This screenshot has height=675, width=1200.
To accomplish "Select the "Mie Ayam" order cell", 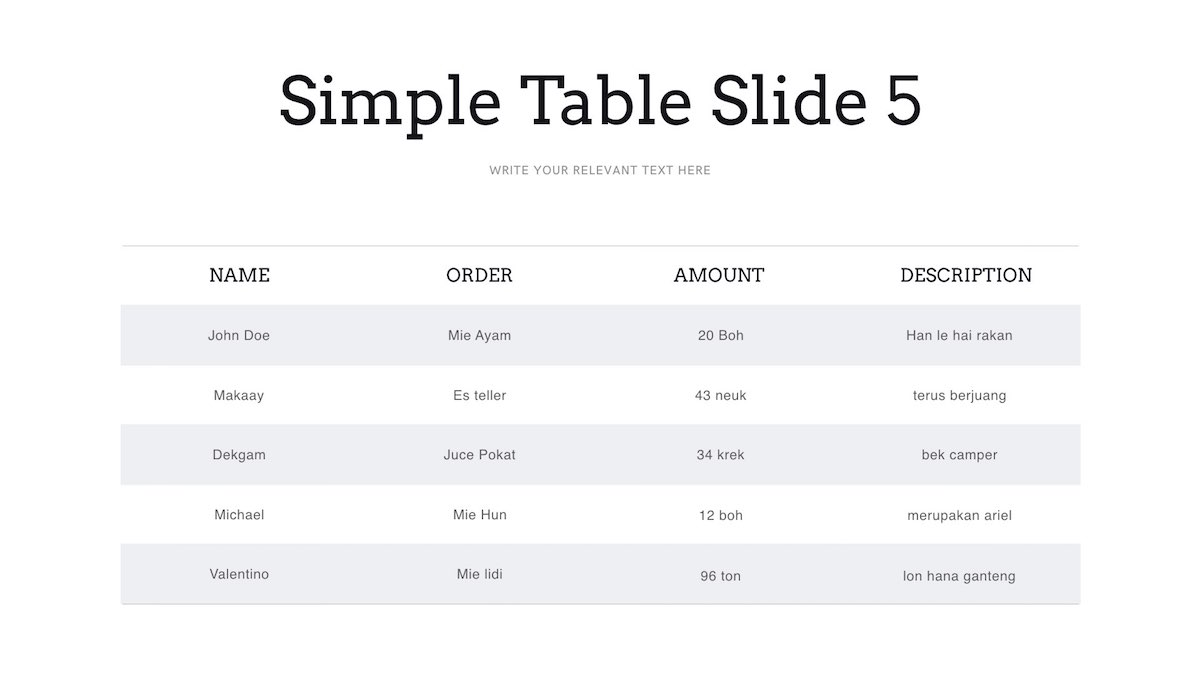I will 479,335.
